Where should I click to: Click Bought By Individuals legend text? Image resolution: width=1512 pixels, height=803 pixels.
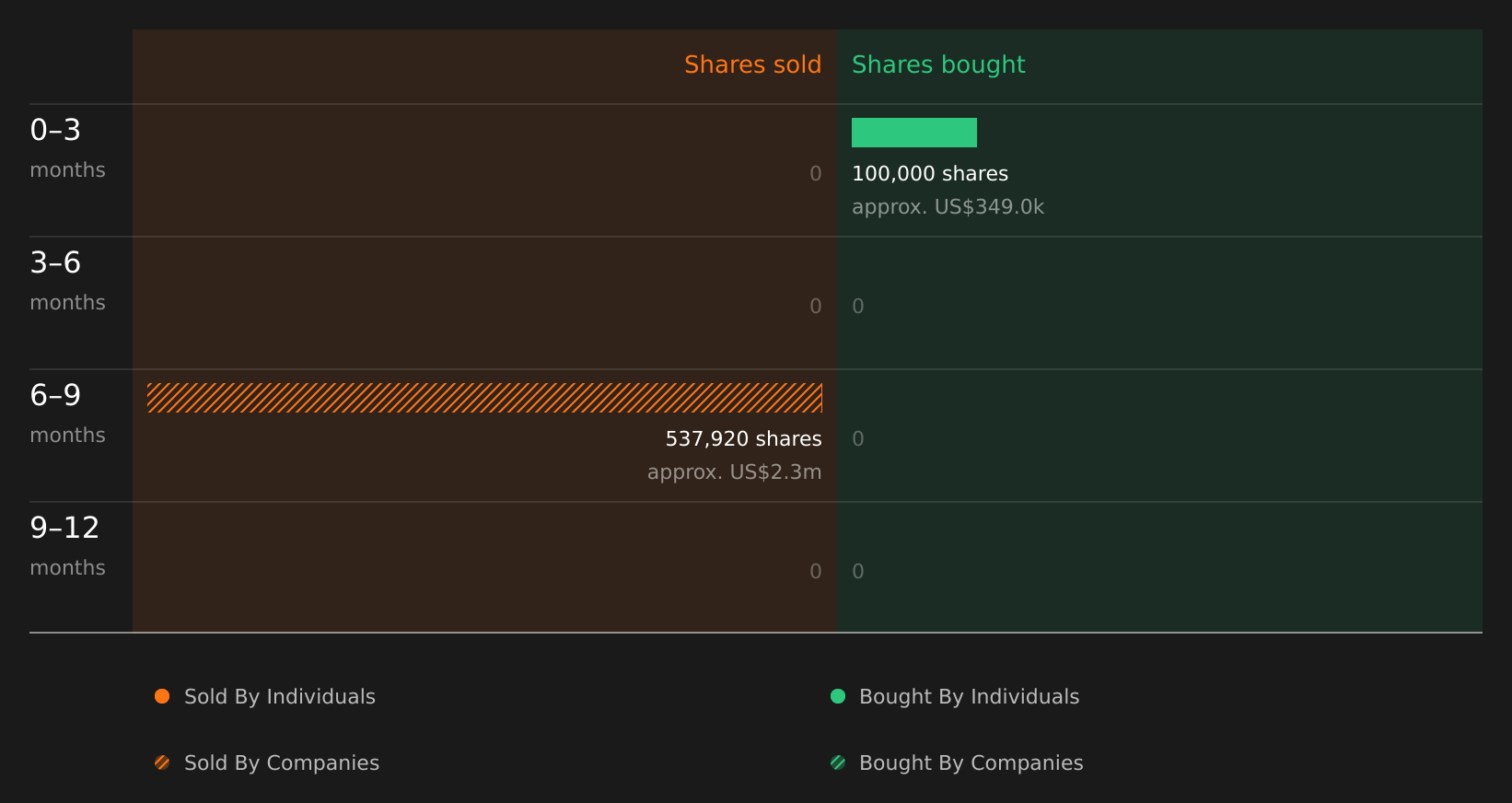point(969,697)
